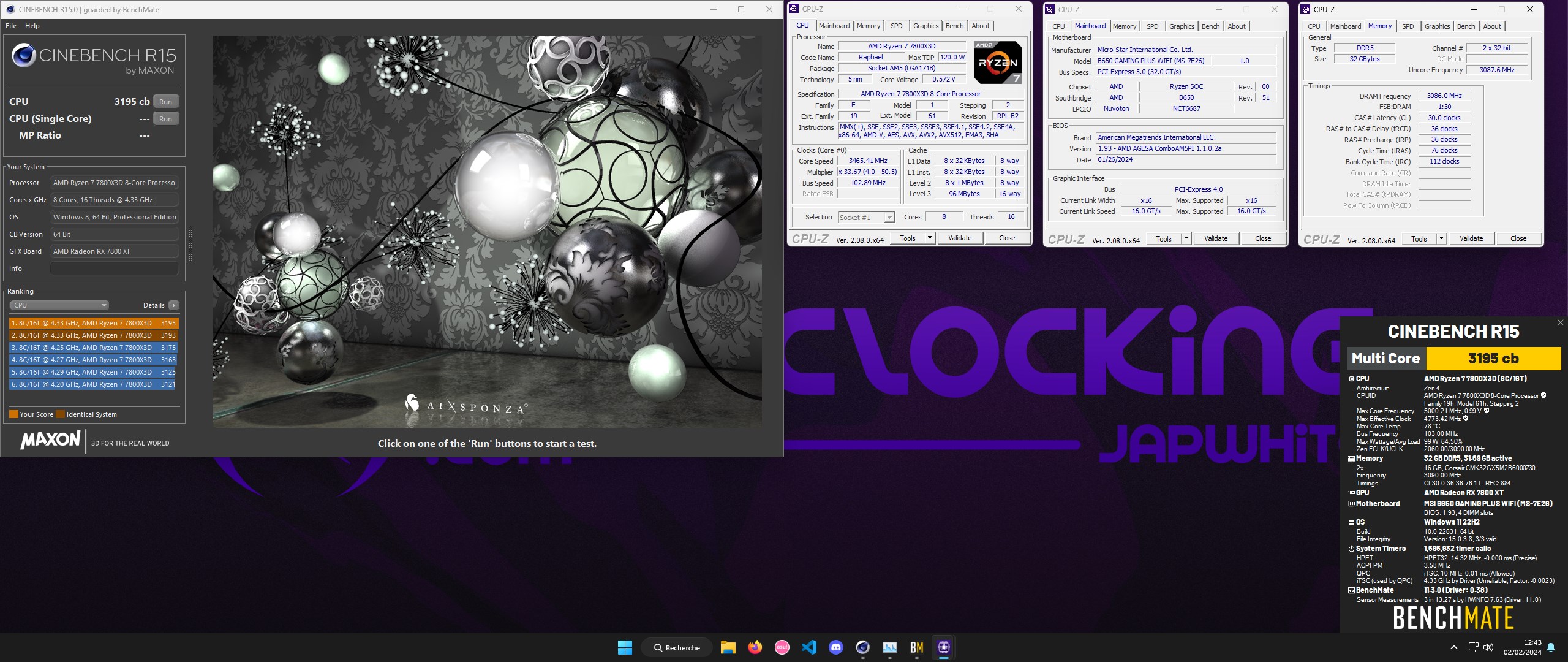
Task: Open Windows Start menu icon
Action: tap(625, 647)
